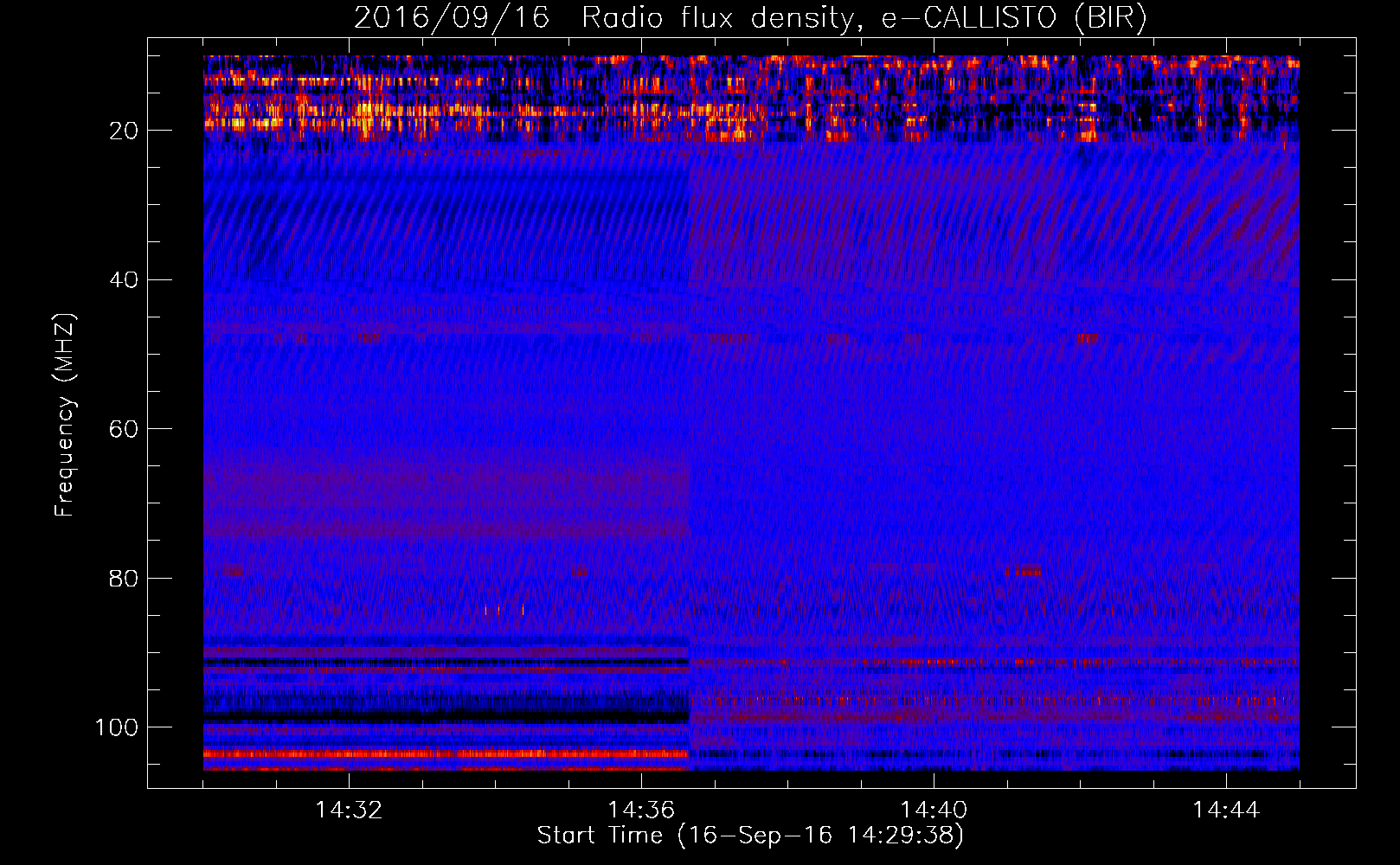This screenshot has height=865, width=1400.
Task: Click the "Start Time (16-Sep-16 14:29:38)" axis label
Action: (x=750, y=836)
